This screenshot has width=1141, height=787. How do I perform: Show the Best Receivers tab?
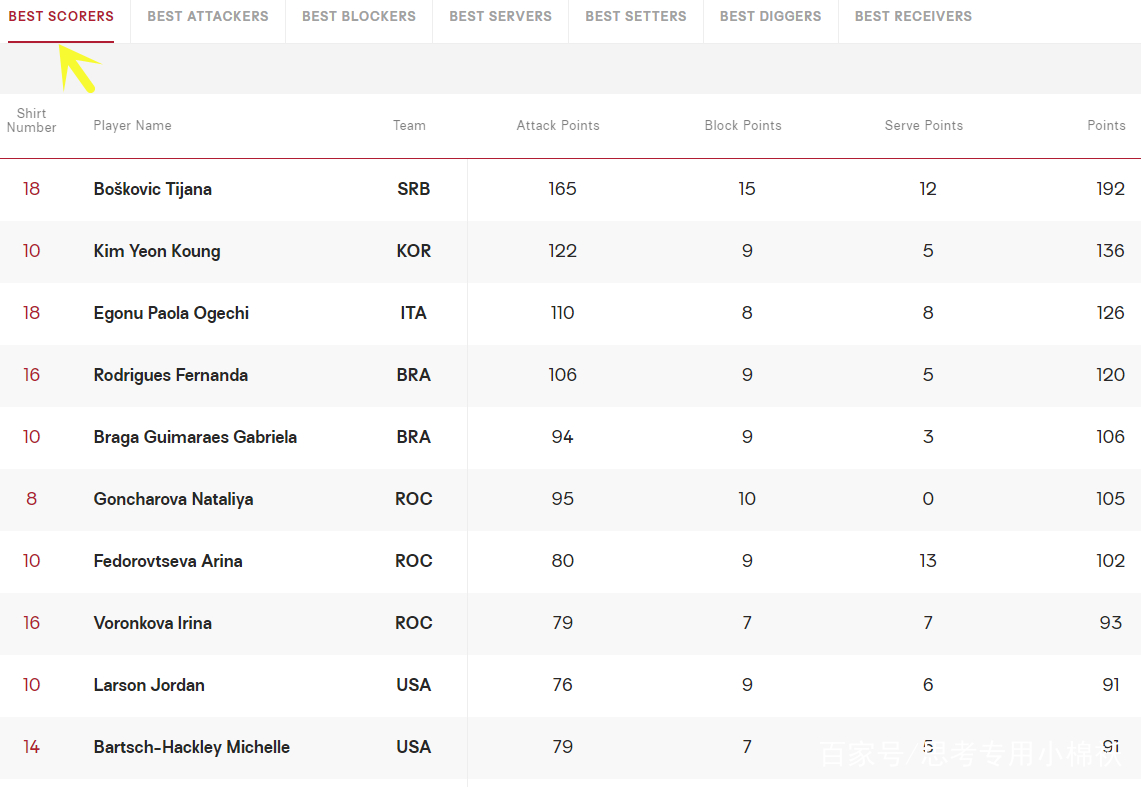(x=913, y=16)
